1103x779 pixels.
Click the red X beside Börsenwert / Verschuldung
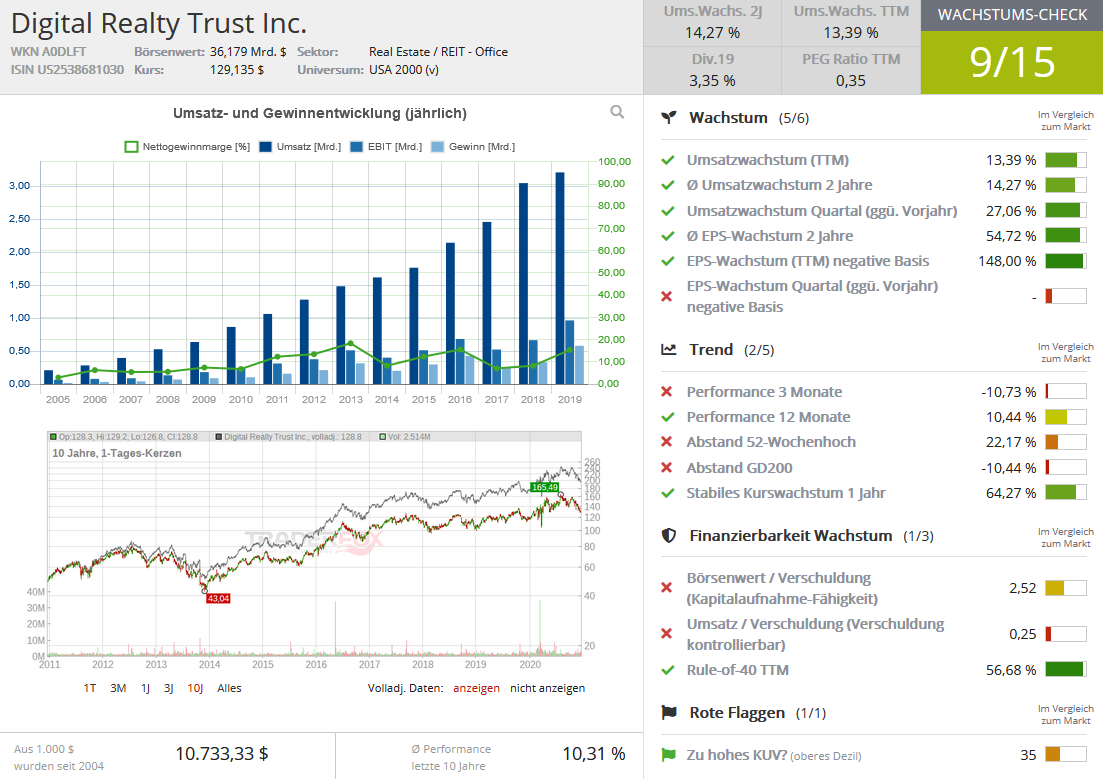667,588
